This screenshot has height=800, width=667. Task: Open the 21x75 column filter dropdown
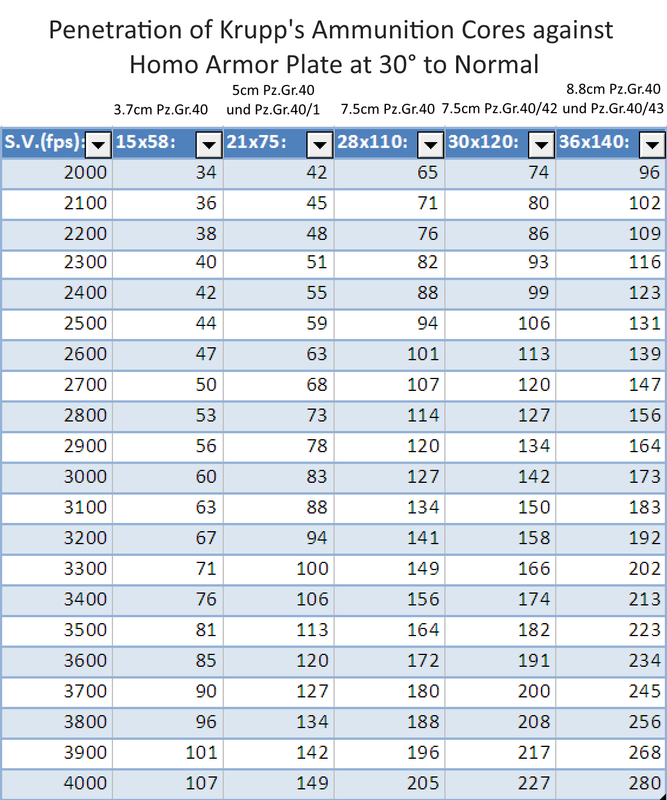click(320, 145)
